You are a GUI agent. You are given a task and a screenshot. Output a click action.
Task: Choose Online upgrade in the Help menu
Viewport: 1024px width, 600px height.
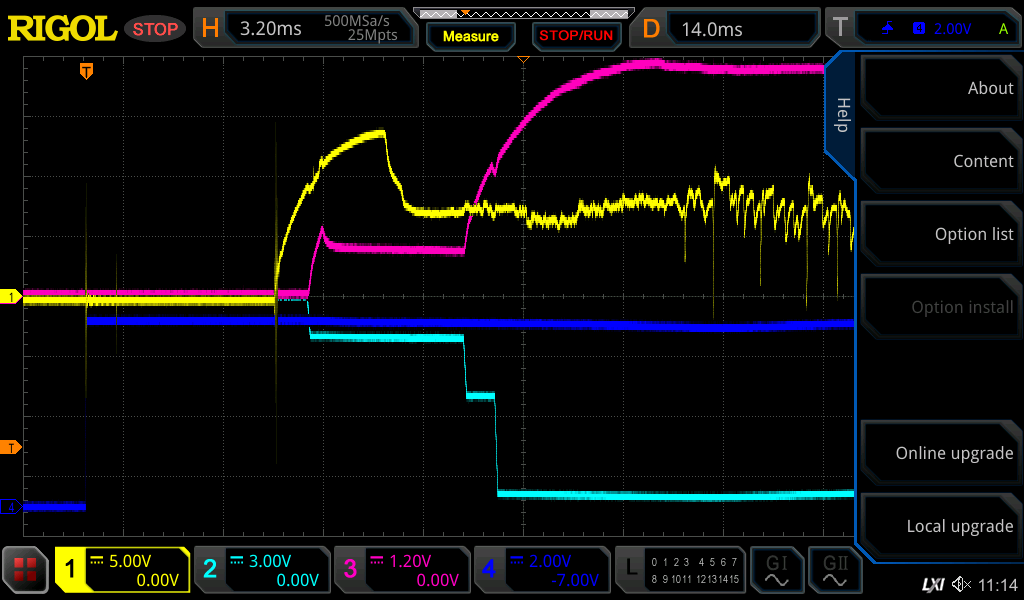tap(940, 453)
